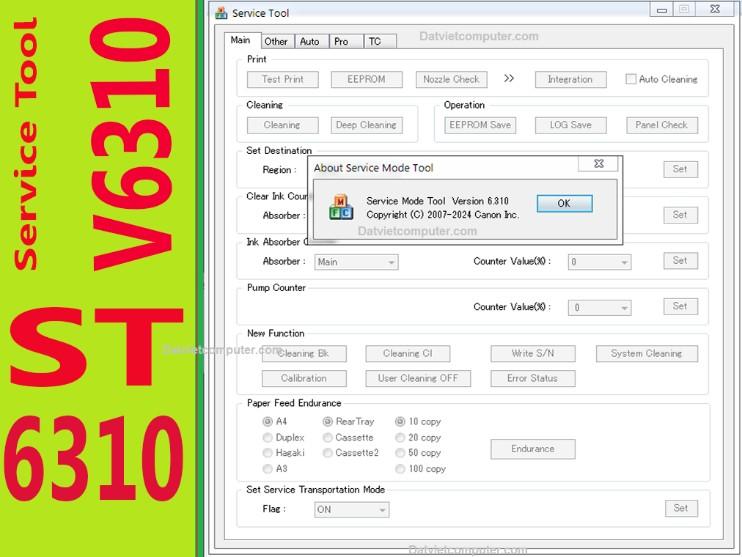Select the Duplex radio button
Viewport: 742px width, 557px height.
[x=268, y=437]
